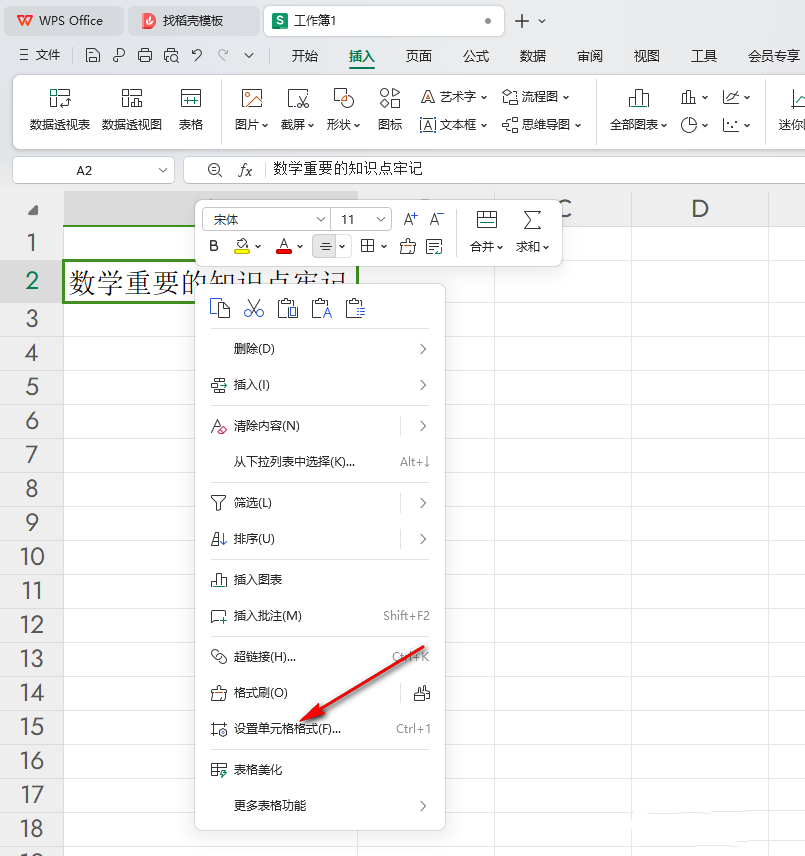Open the font name dropdown (宋体)

(320, 219)
